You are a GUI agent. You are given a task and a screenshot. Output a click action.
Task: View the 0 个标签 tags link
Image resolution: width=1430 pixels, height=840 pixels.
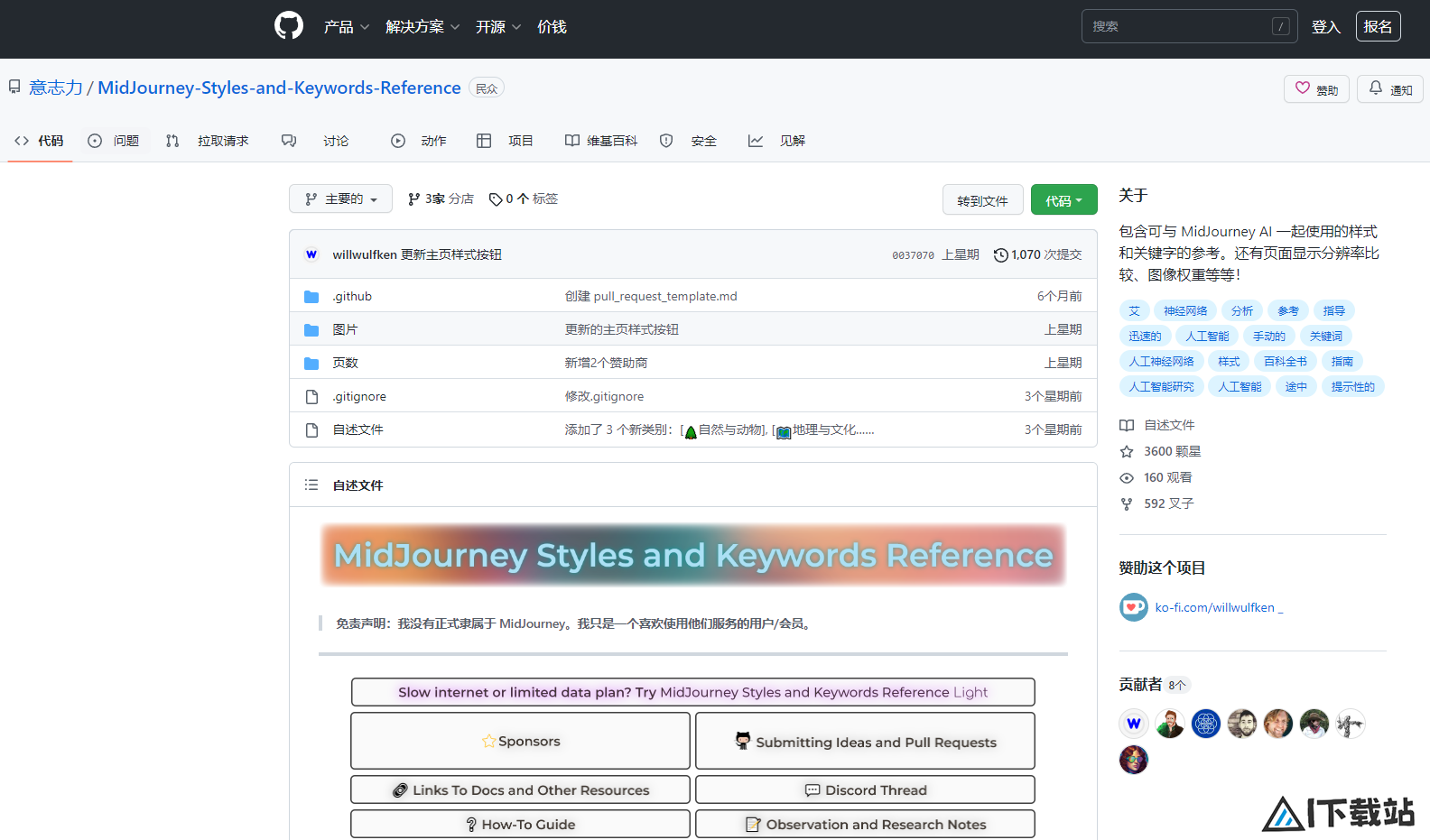[524, 198]
